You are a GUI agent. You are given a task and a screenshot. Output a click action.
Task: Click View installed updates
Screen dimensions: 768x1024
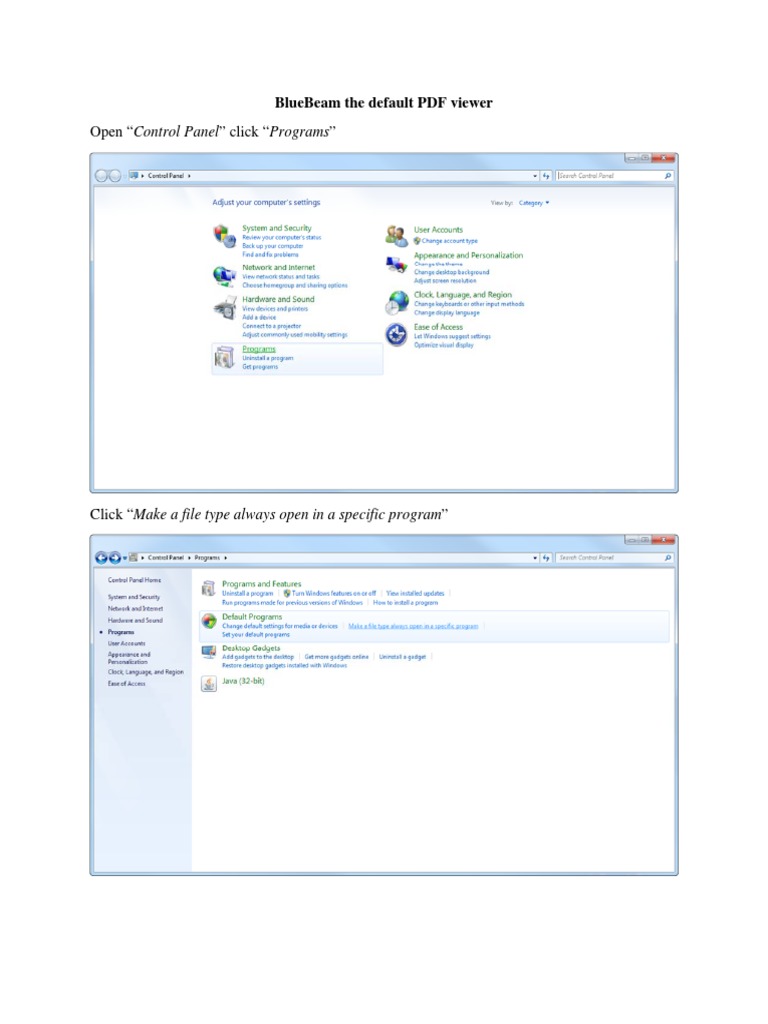pos(415,594)
